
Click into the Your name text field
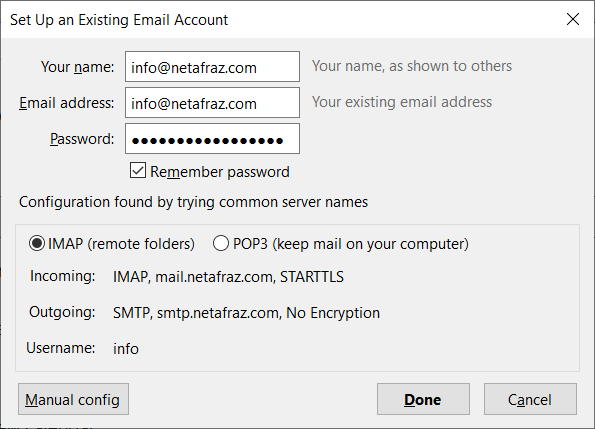tap(212, 67)
